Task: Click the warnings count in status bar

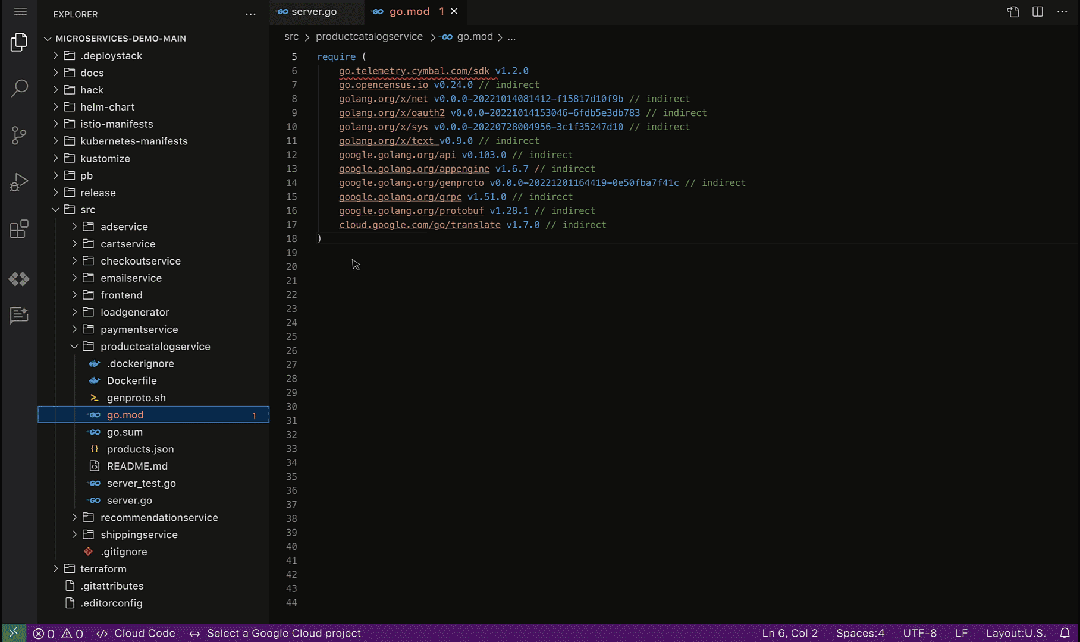Action: pyautogui.click(x=72, y=634)
